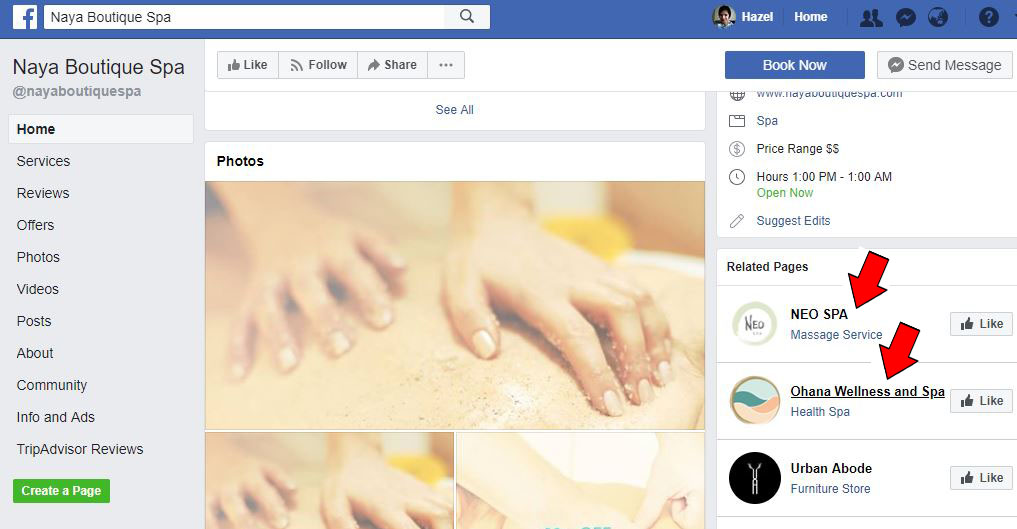Click the Spa category icon
Image resolution: width=1017 pixels, height=529 pixels.
[737, 121]
